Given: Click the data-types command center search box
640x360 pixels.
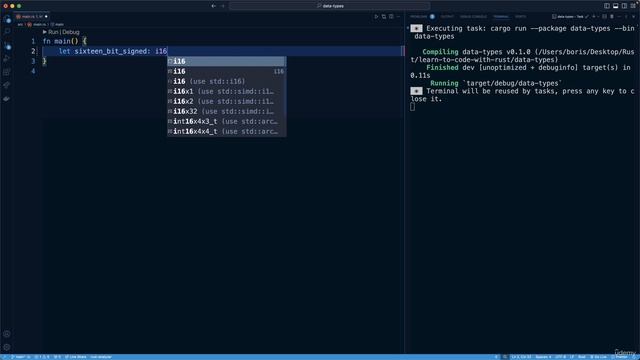Looking at the screenshot, I should pos(330,6).
